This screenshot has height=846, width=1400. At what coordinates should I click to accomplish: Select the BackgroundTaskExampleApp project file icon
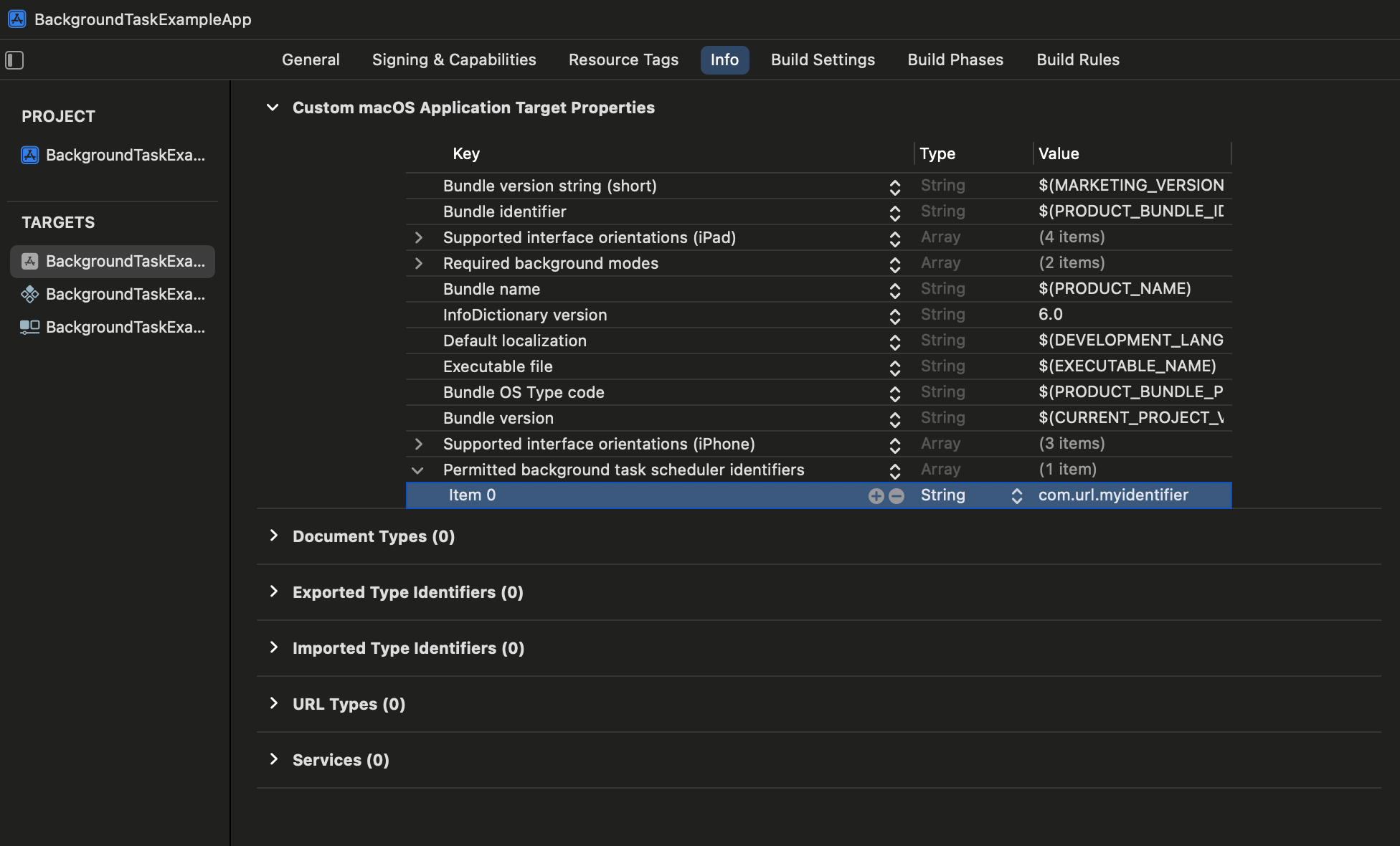(29, 155)
